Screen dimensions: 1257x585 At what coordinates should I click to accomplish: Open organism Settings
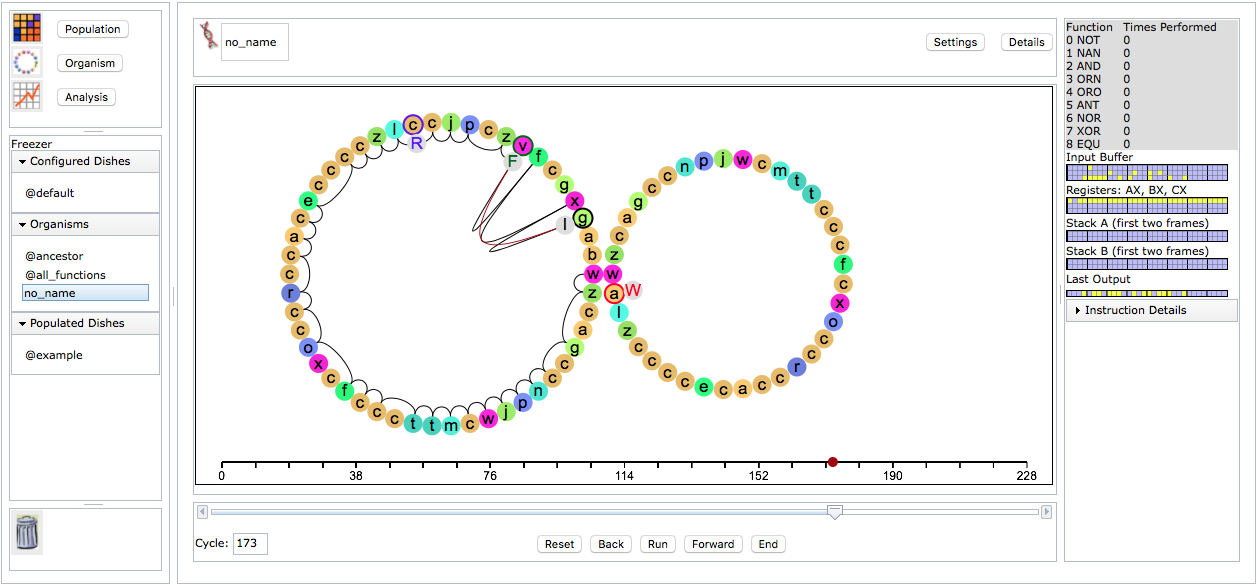tap(955, 42)
